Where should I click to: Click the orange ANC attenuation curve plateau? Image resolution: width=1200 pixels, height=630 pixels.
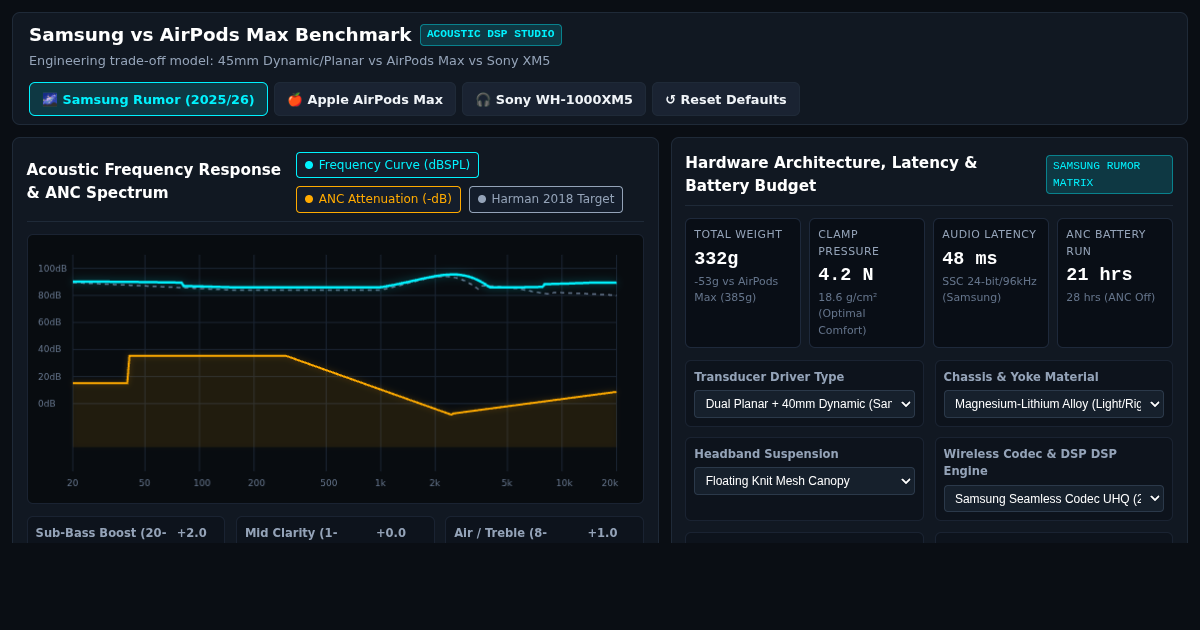click(x=208, y=356)
